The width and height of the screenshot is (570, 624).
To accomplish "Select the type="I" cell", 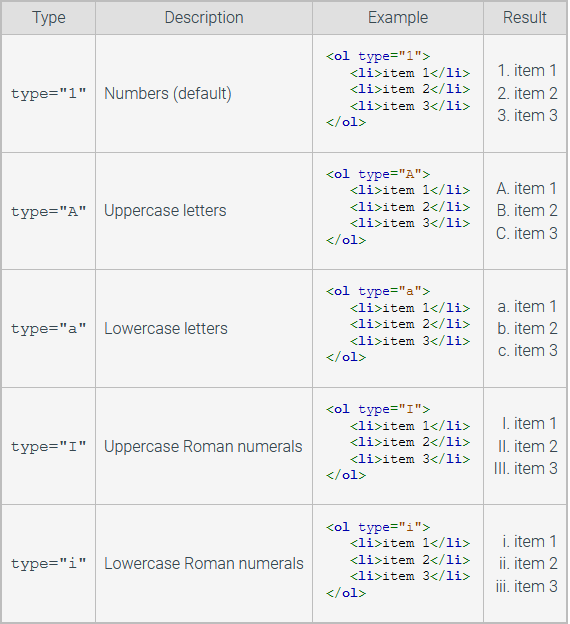I will pyautogui.click(x=49, y=446).
